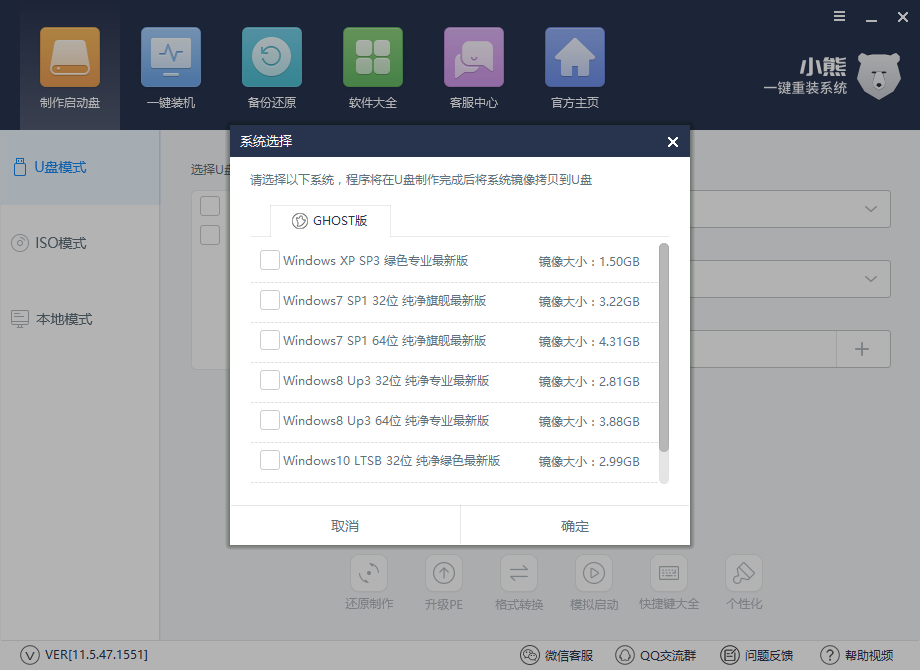
Task: Expand the second dropdown in background panel
Action: tap(871, 279)
